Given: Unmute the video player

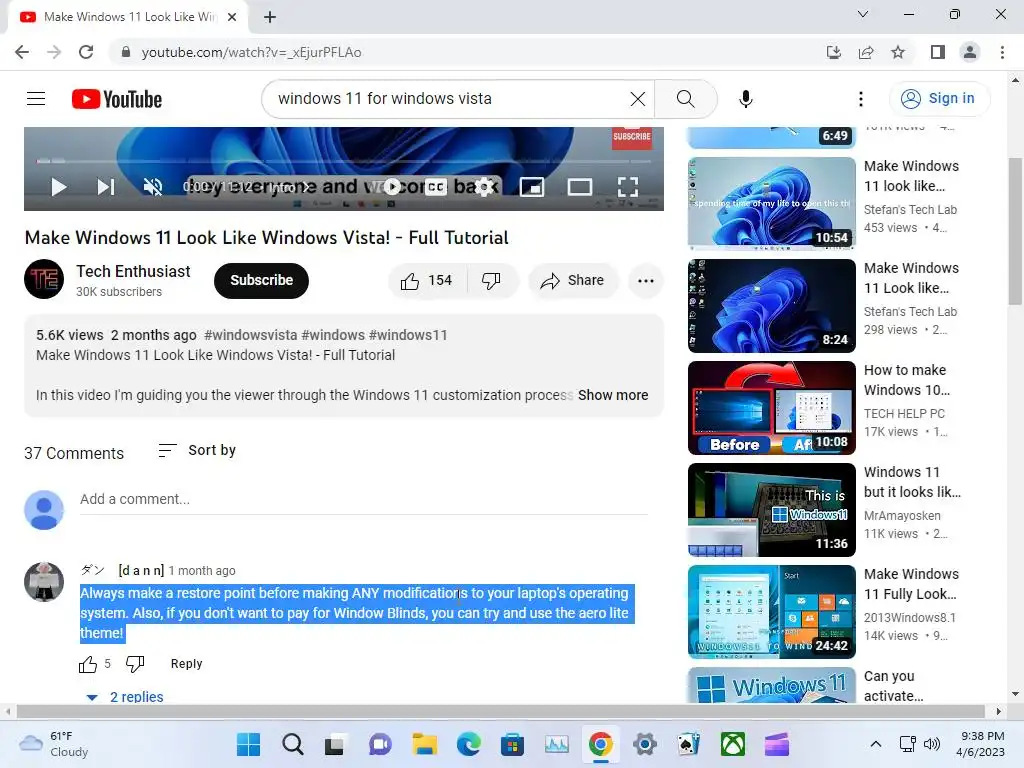Looking at the screenshot, I should click(x=153, y=187).
